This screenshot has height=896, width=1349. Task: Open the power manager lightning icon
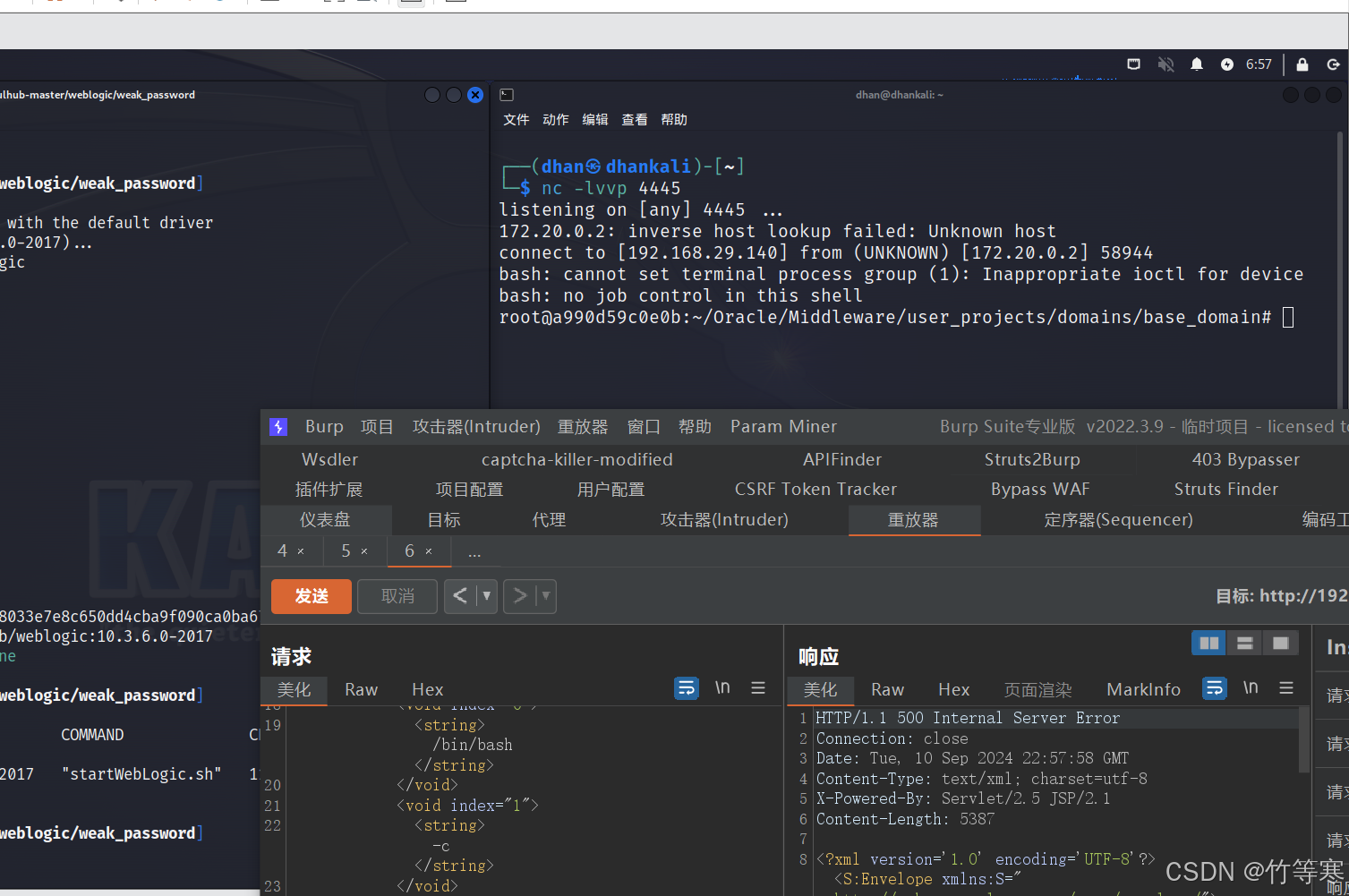1227,64
